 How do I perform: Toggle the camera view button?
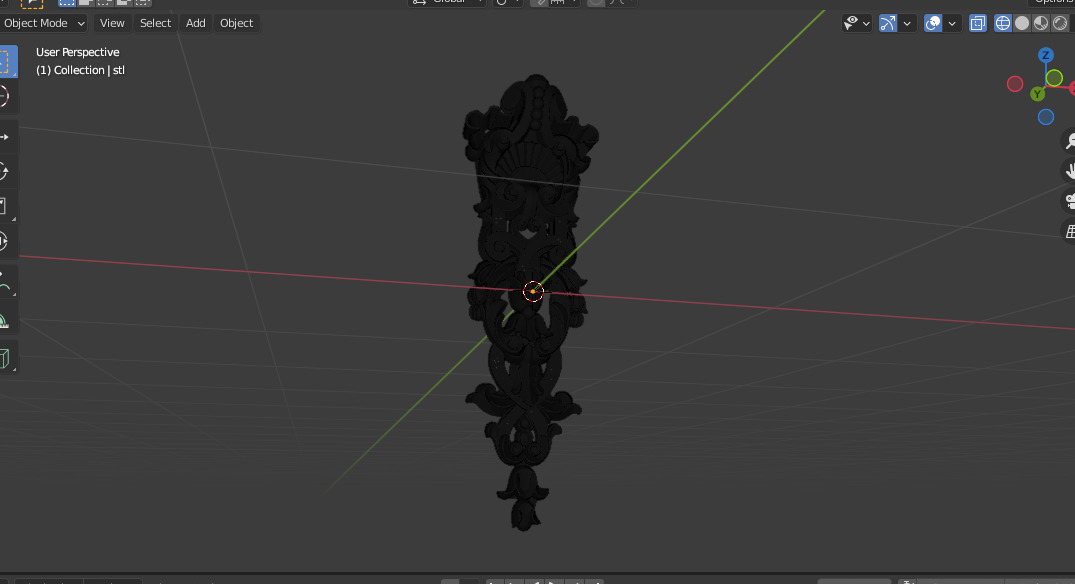1068,201
